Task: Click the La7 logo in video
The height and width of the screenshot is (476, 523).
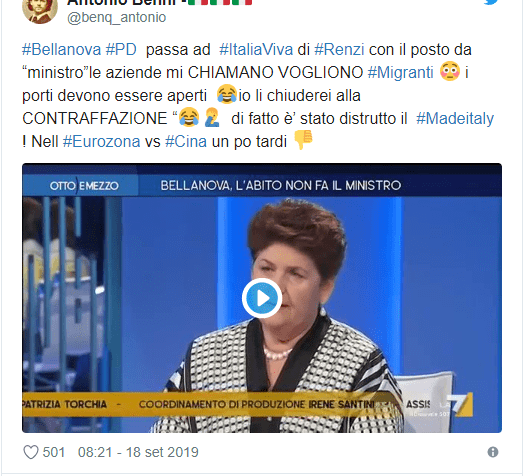Action: click(460, 405)
